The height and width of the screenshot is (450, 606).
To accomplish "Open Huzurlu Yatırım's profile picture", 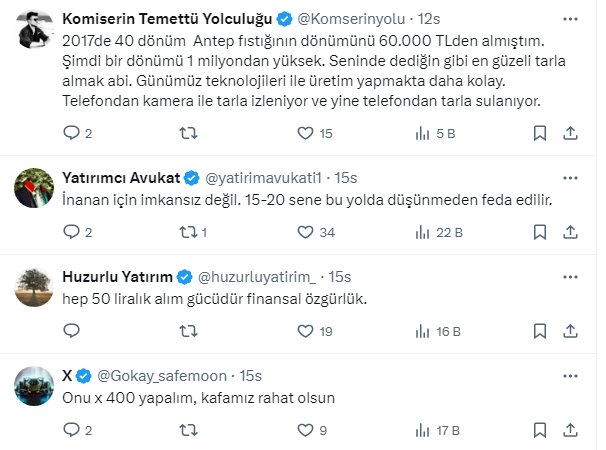I will [35, 287].
